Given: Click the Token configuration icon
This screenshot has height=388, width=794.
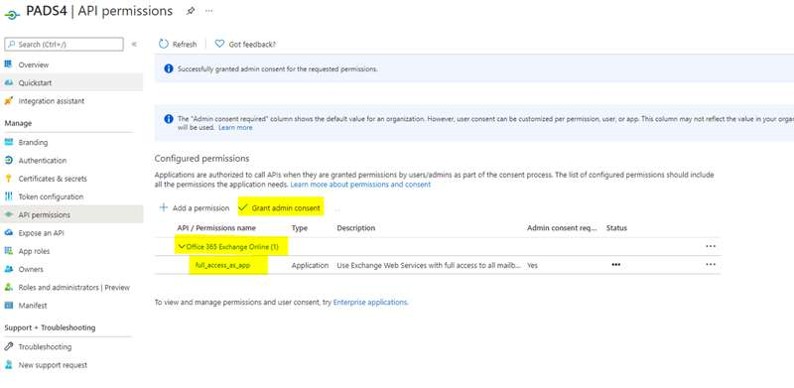Looking at the screenshot, I should pos(8,197).
